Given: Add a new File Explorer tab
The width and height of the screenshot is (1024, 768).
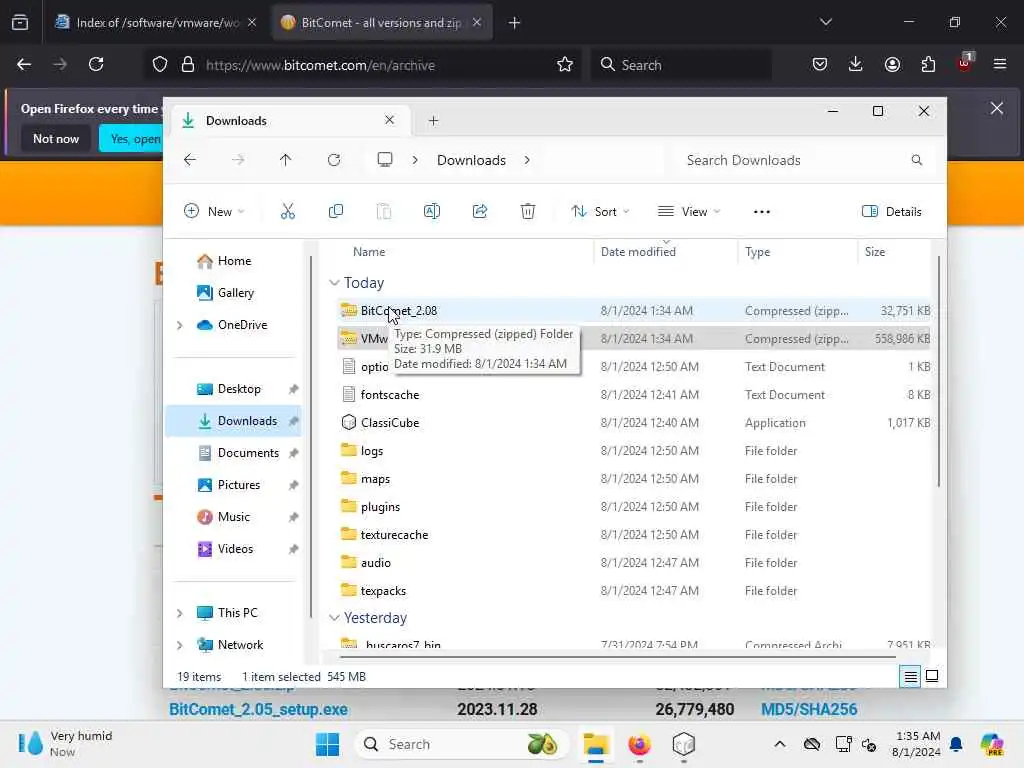Looking at the screenshot, I should click(433, 120).
